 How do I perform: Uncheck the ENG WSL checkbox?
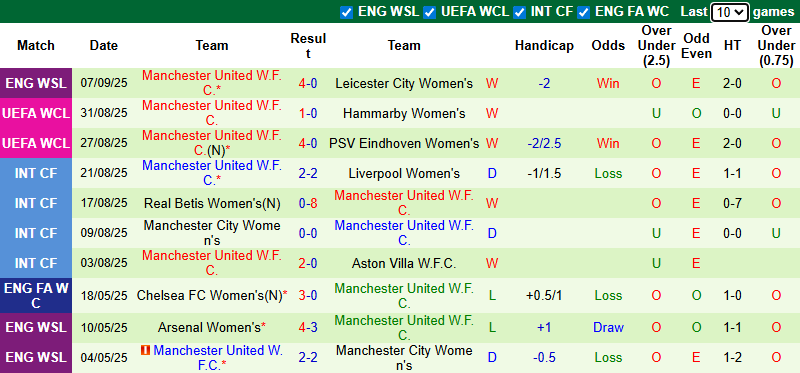(x=346, y=12)
